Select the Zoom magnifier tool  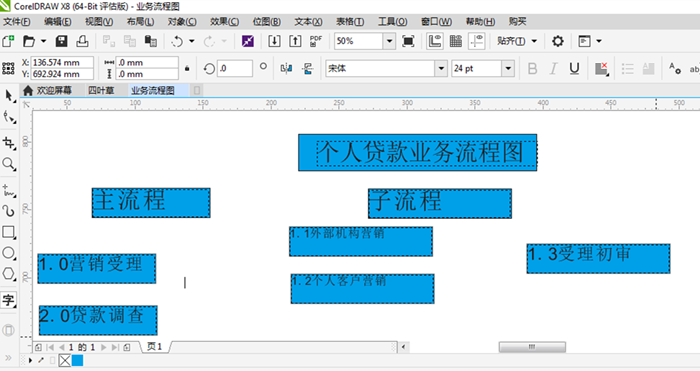[x=9, y=164]
